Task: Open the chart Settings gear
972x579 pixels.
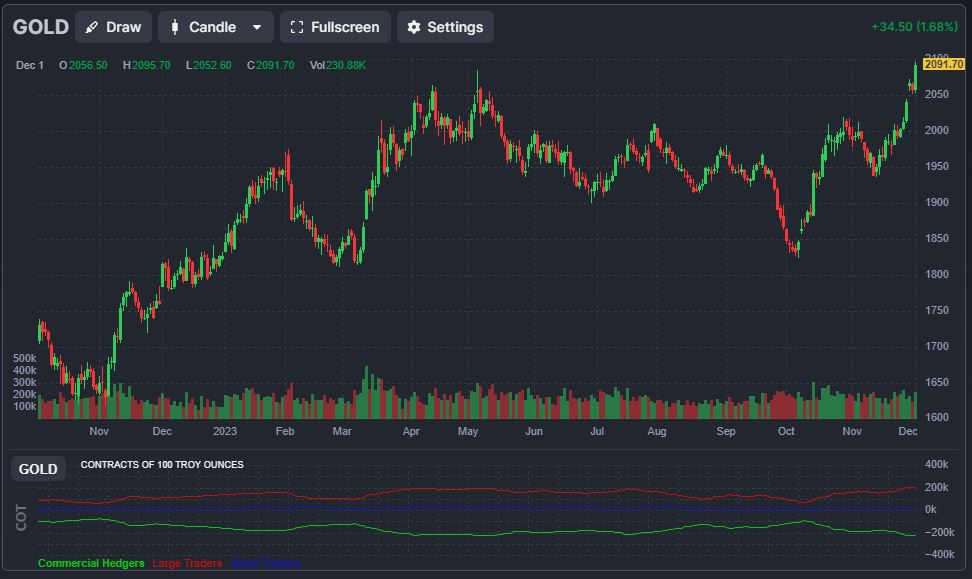Action: pyautogui.click(x=445, y=27)
